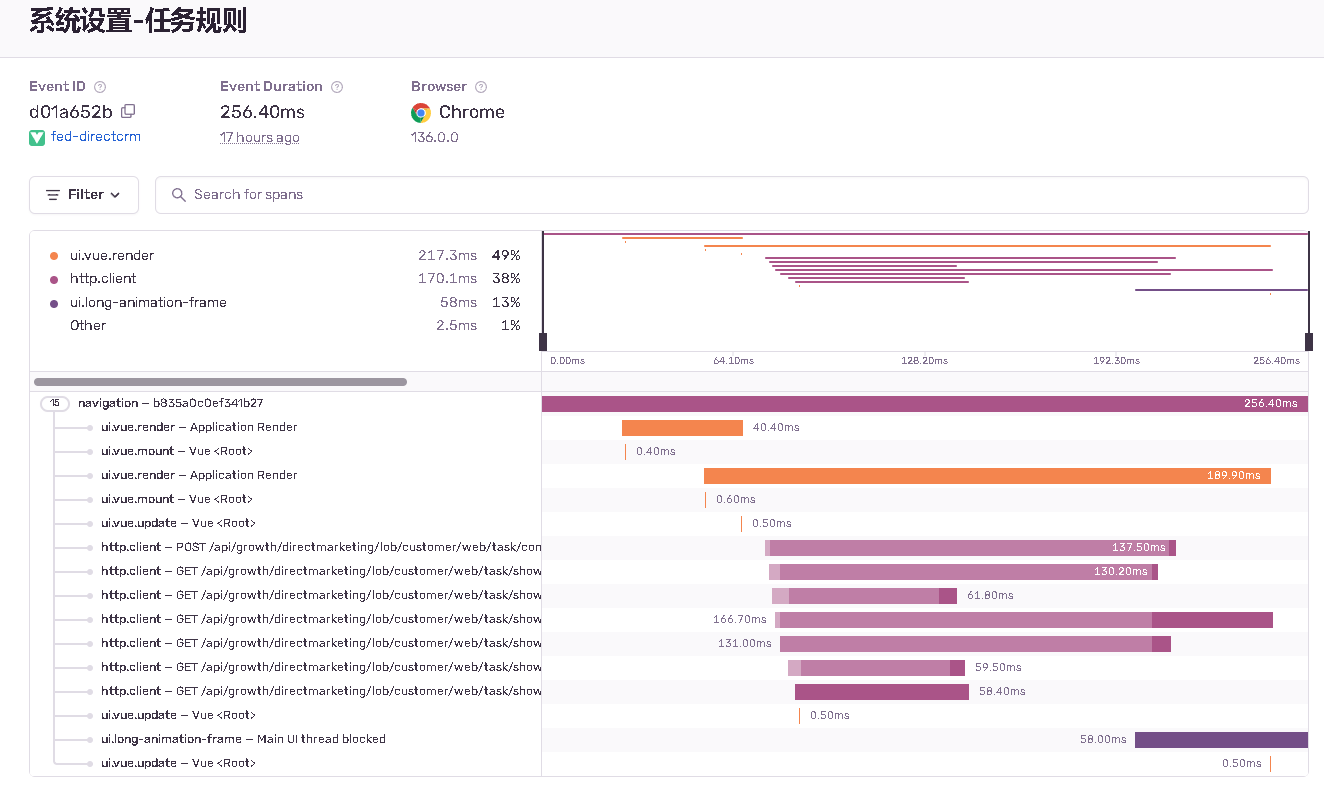Click the 58.00ms long animation frame bar
The image size is (1324, 785).
tap(1221, 740)
